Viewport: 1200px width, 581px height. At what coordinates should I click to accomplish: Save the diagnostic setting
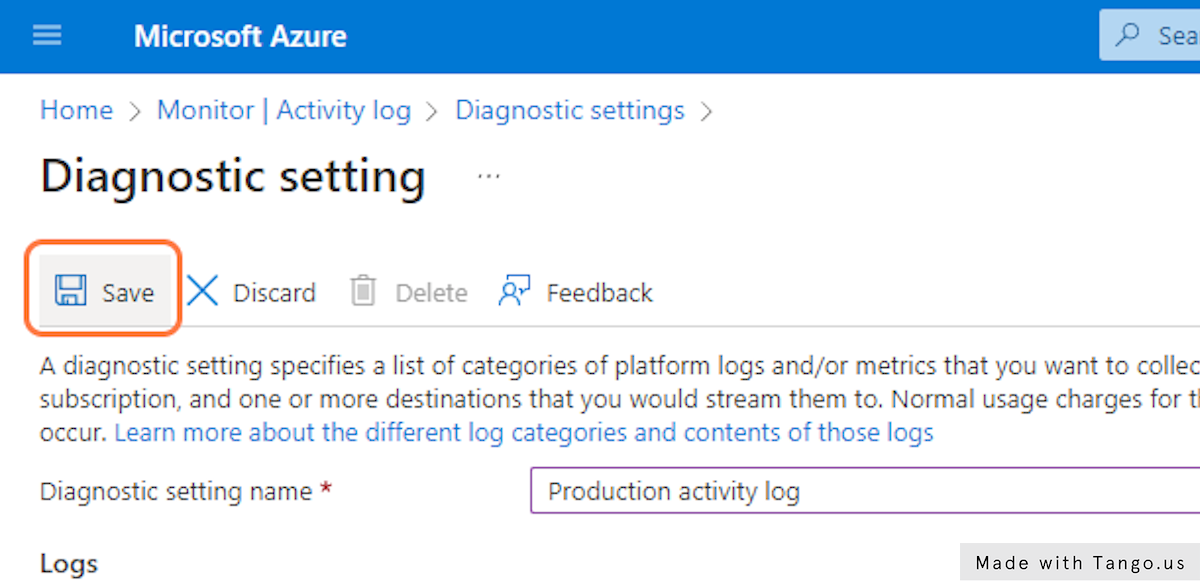tap(103, 291)
